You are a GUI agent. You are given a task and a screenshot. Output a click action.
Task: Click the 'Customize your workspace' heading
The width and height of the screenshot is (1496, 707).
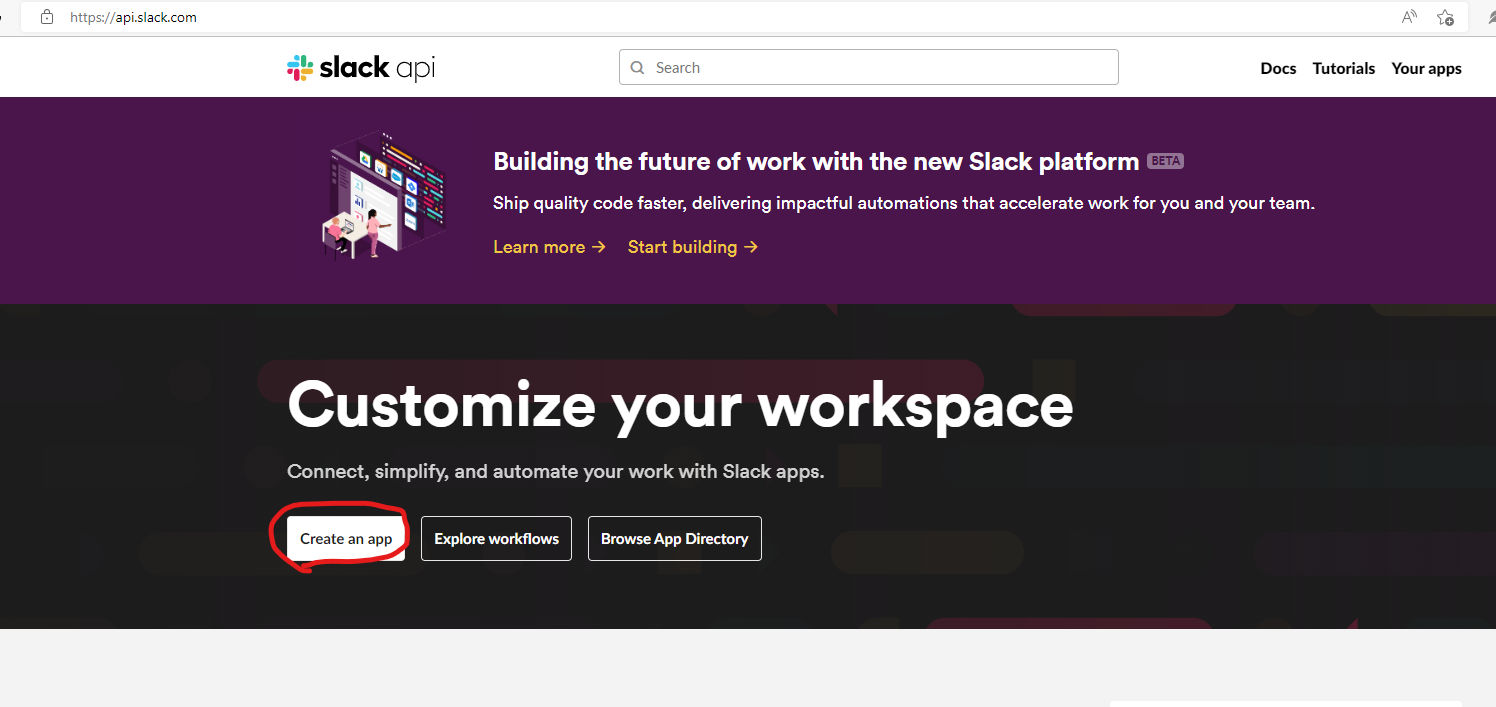(680, 405)
